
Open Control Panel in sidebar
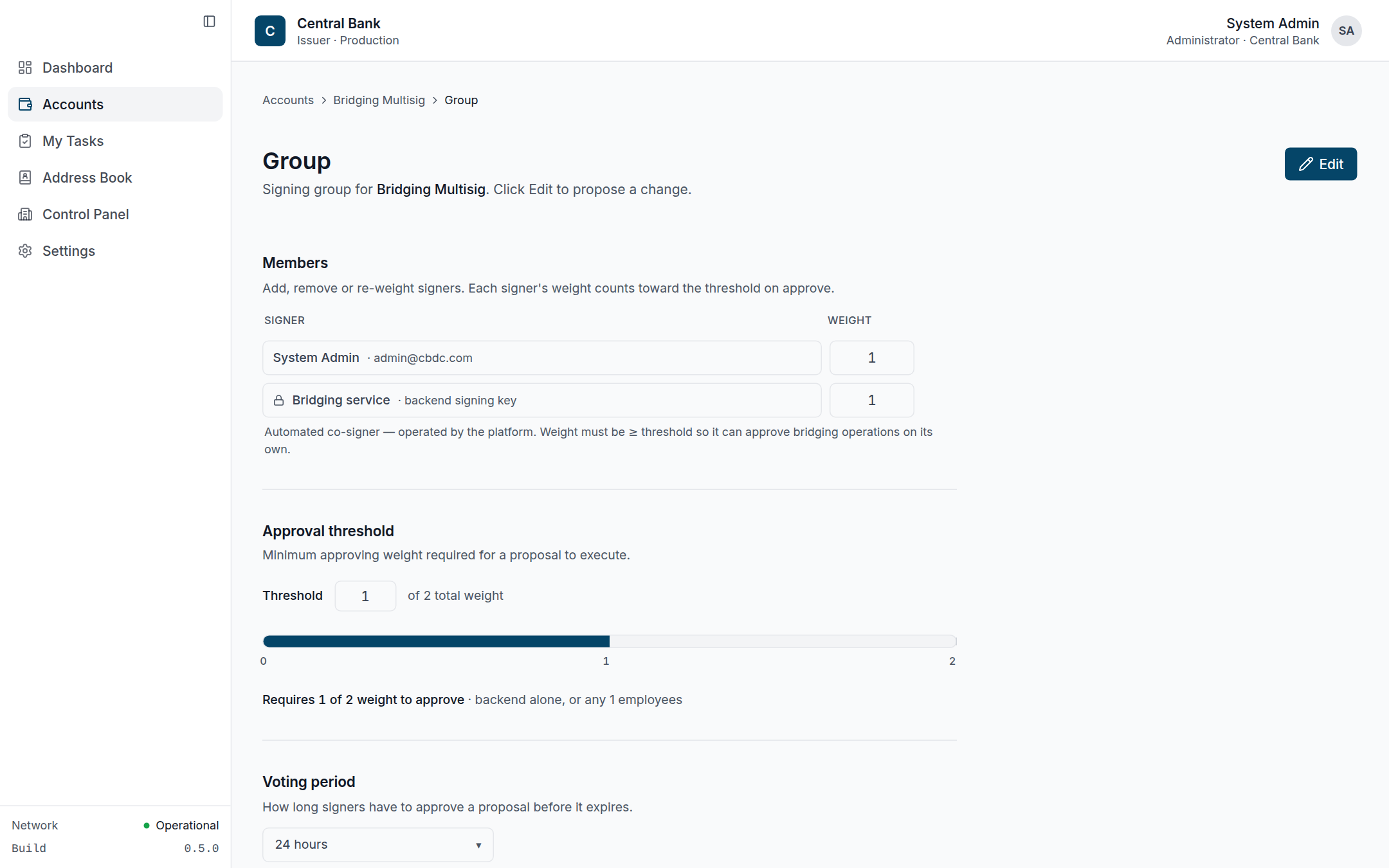pos(115,214)
